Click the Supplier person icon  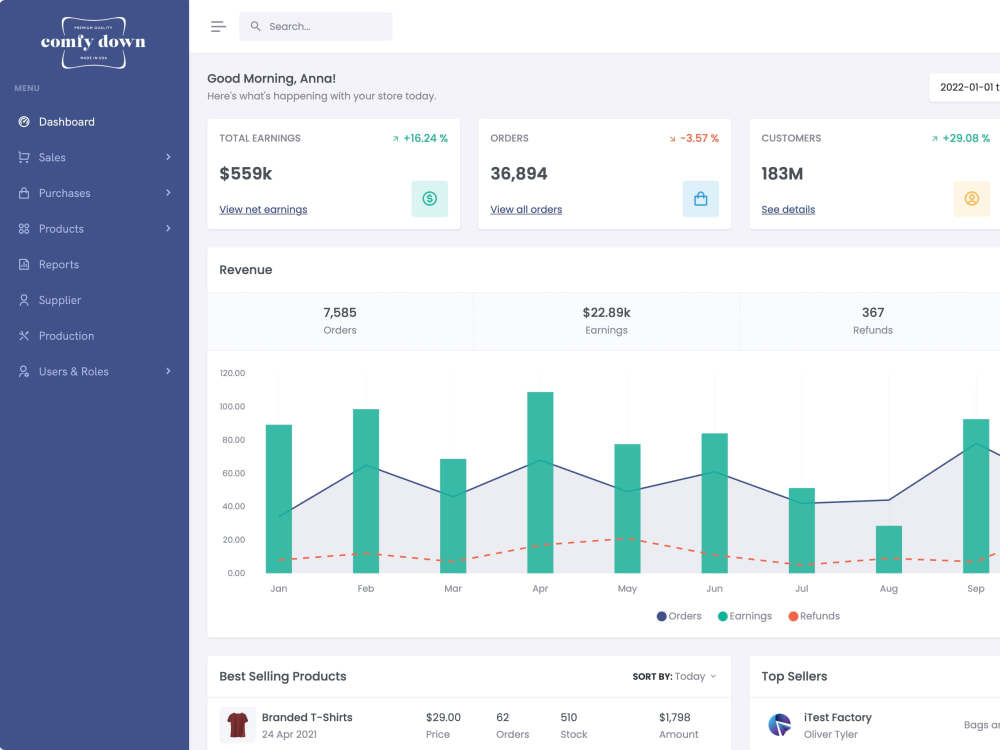coord(24,300)
